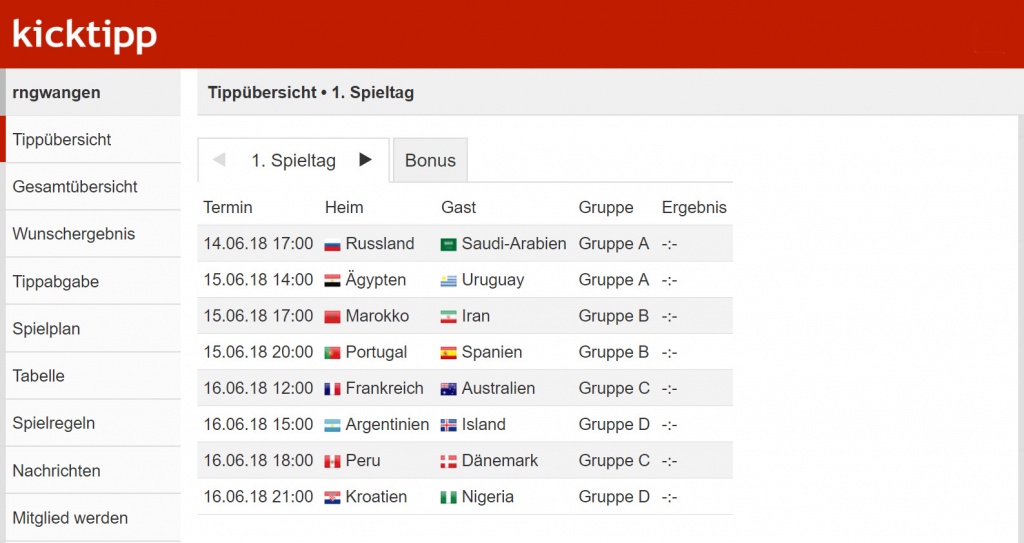The image size is (1024, 543).
Task: Click the kicktipp logo
Action: point(85,36)
